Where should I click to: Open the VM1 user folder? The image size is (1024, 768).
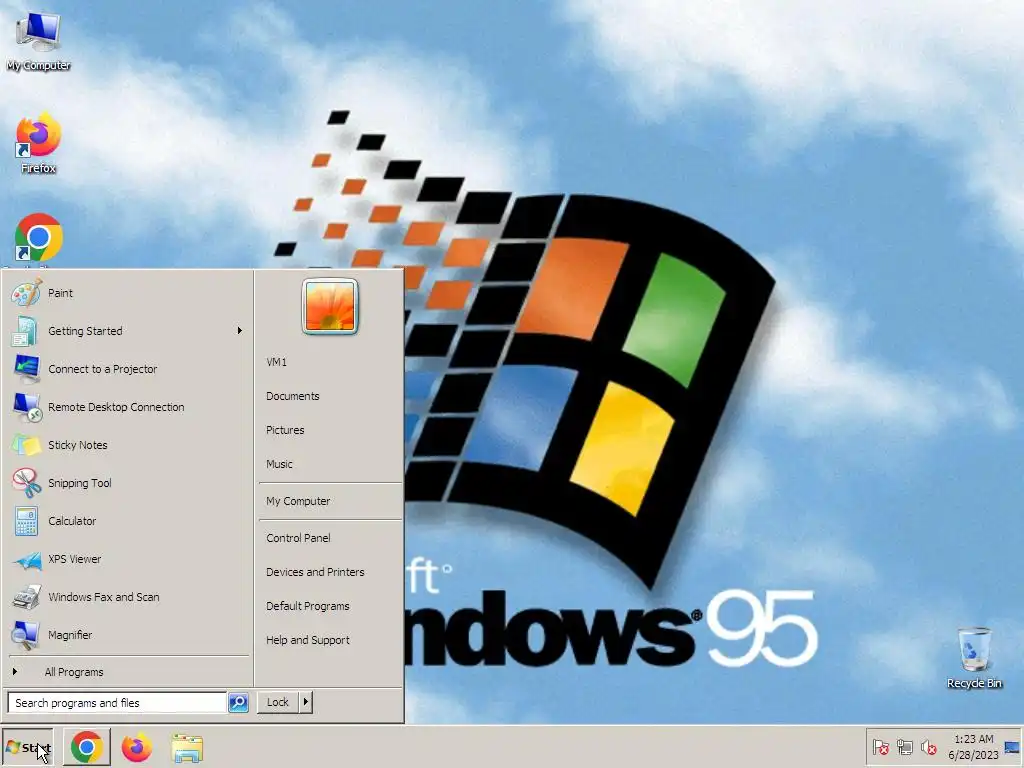(276, 362)
